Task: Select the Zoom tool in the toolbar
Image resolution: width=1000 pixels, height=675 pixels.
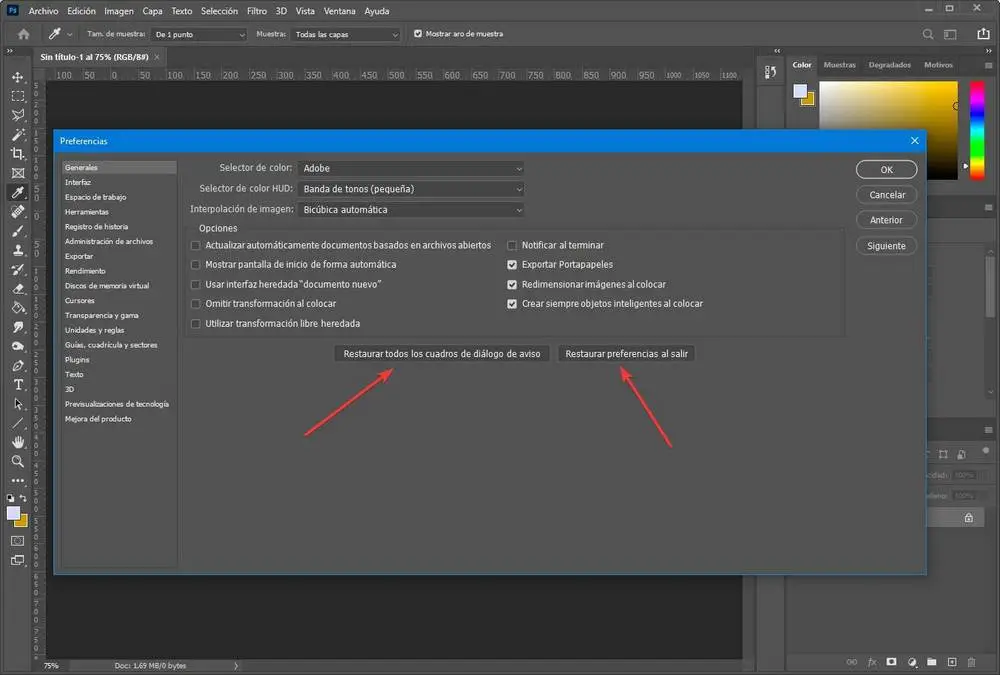Action: point(18,461)
